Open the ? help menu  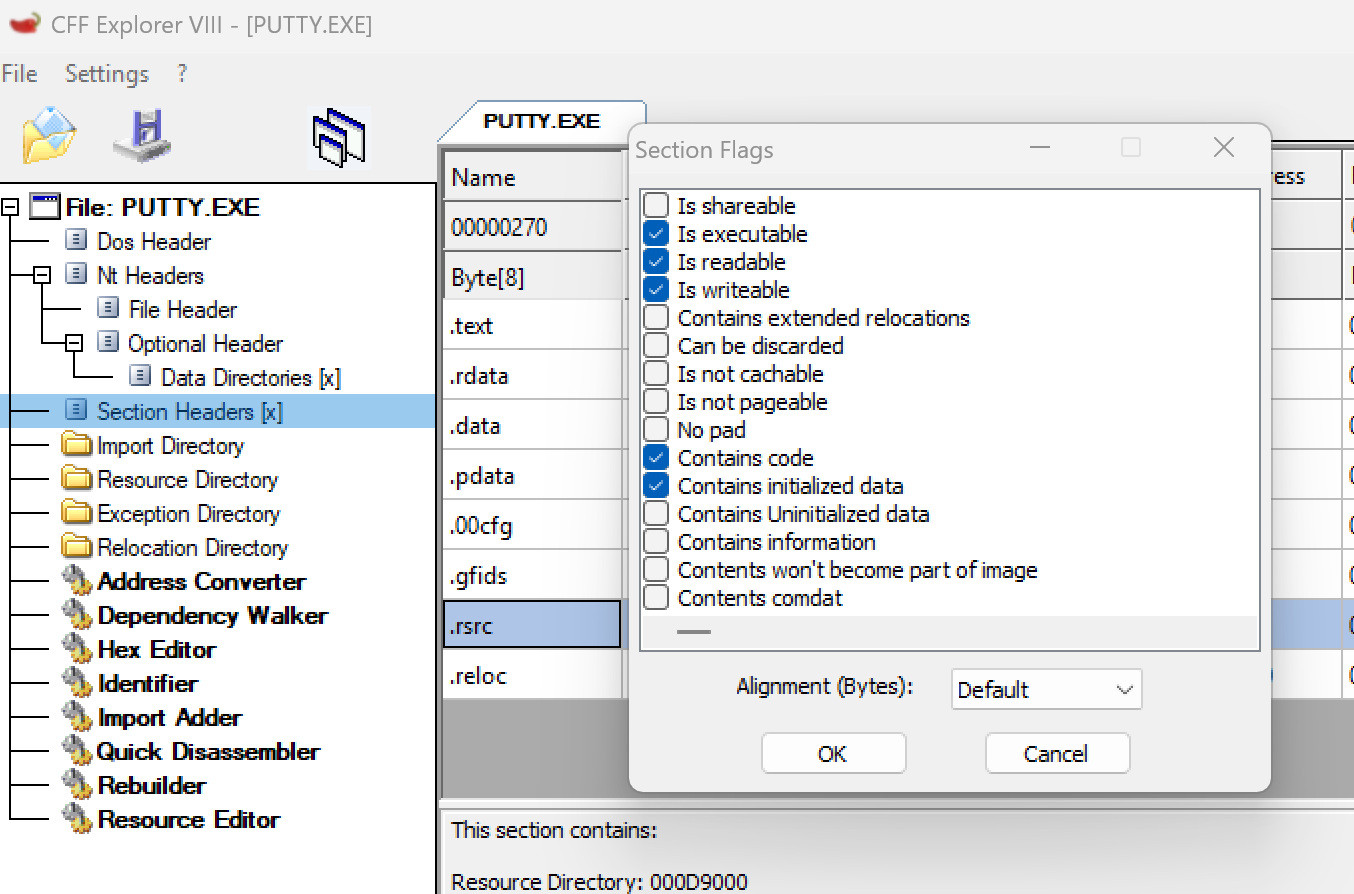182,74
